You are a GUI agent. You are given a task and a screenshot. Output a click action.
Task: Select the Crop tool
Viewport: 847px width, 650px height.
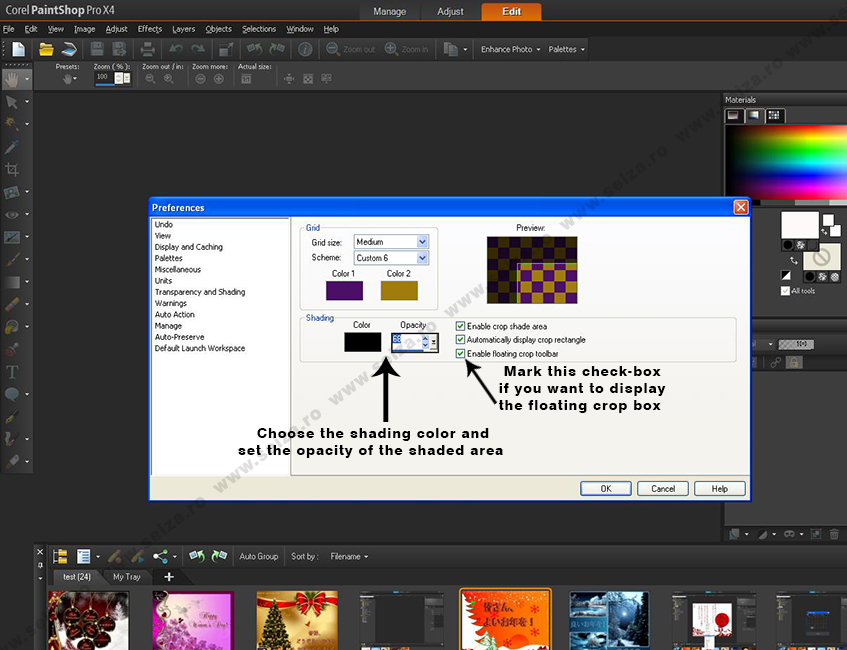point(12,169)
